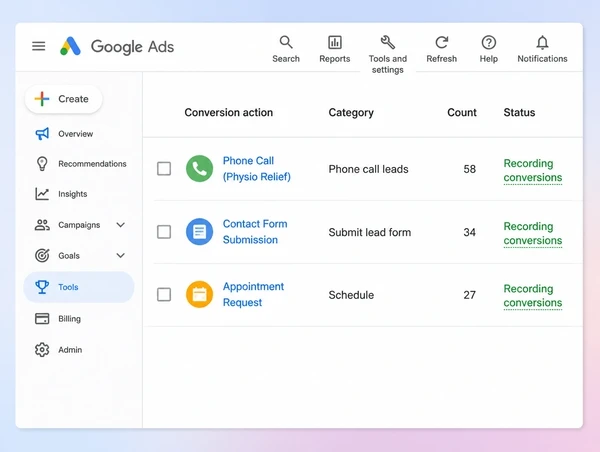Viewport: 600px width, 452px height.
Task: Open the Goals sidebar label
Action: [69, 255]
